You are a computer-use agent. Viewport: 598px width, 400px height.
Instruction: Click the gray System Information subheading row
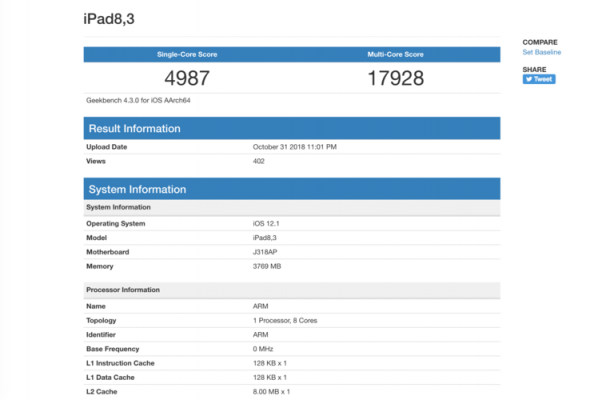click(x=292, y=207)
